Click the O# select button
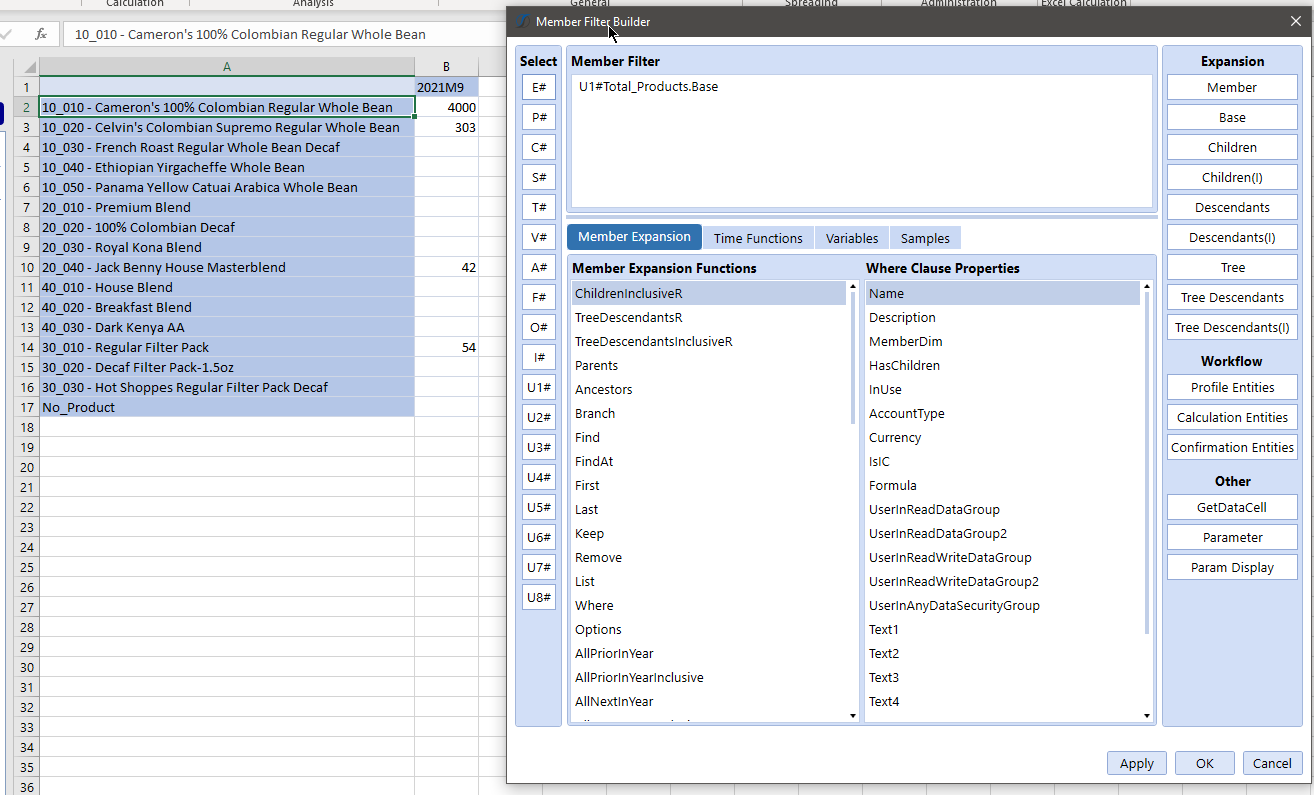This screenshot has width=1314, height=795. tap(539, 327)
